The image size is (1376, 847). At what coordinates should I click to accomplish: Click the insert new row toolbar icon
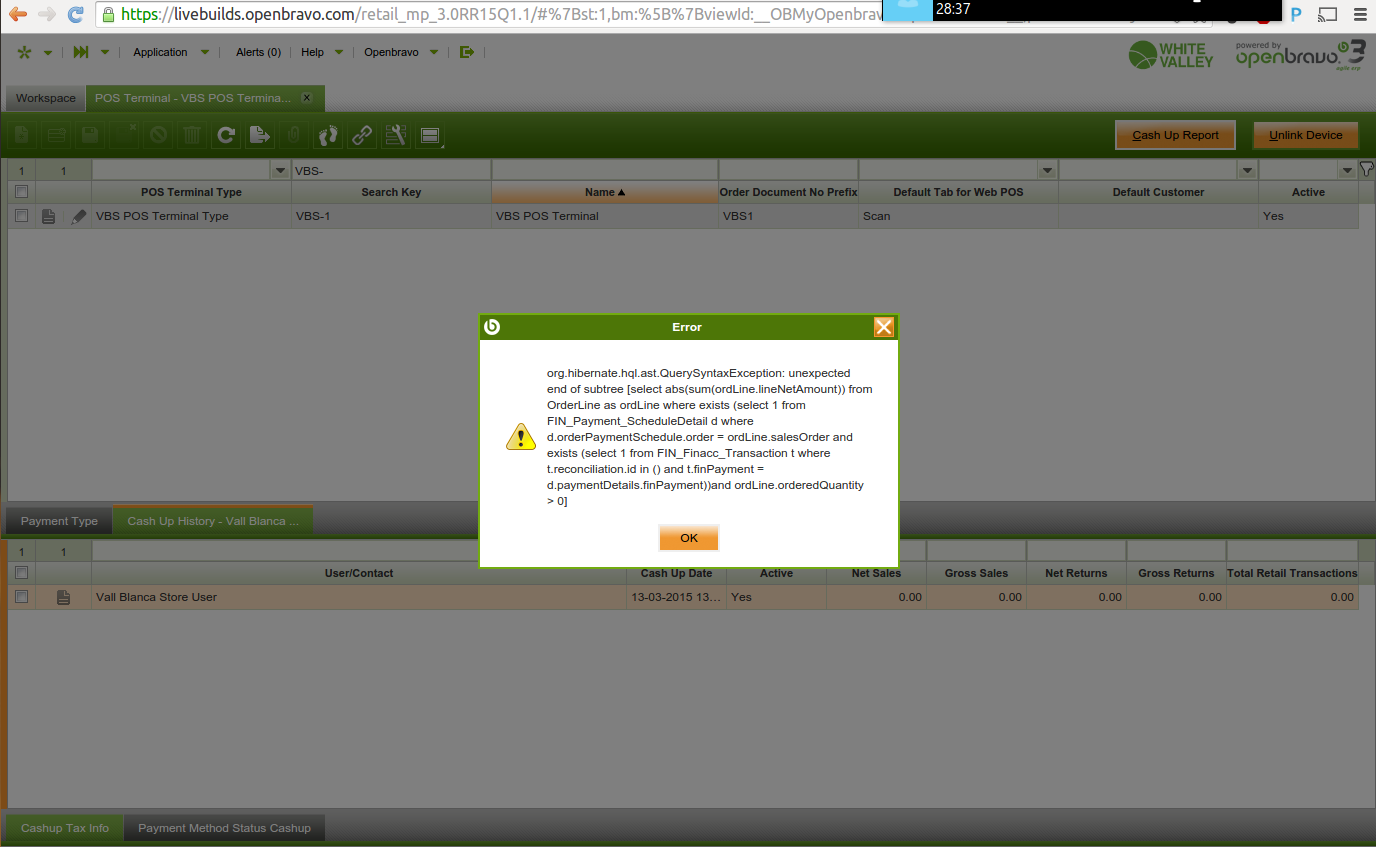click(56, 135)
